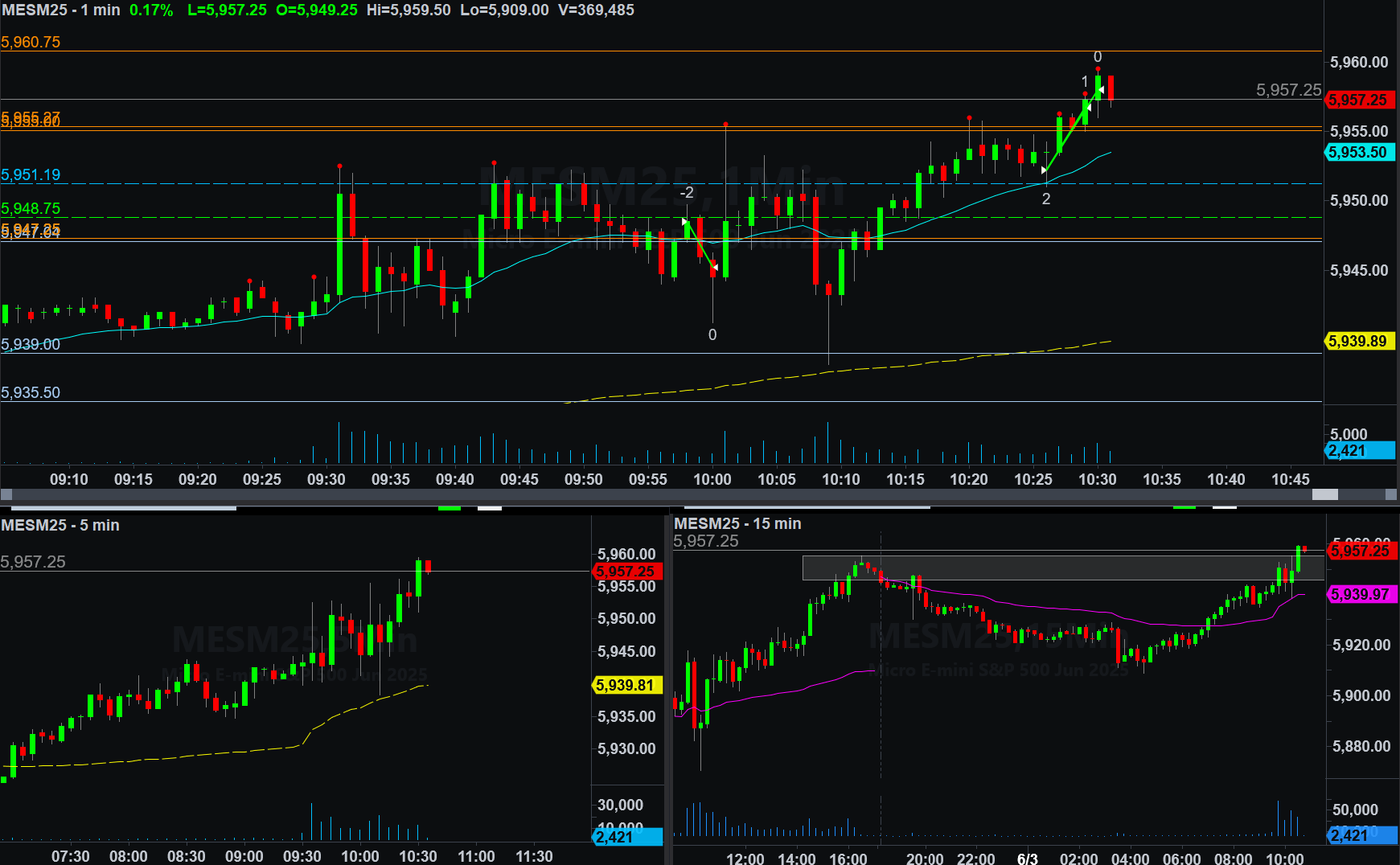
Task: Click the "-2" swing label on 1-min chart
Action: click(x=687, y=193)
